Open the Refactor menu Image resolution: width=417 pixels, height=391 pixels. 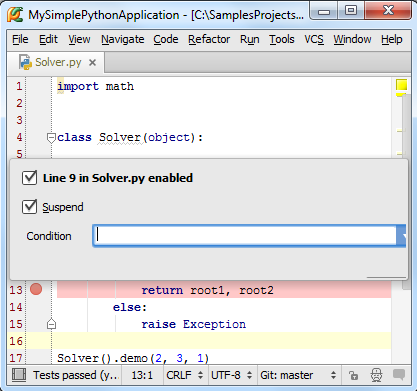click(x=209, y=39)
